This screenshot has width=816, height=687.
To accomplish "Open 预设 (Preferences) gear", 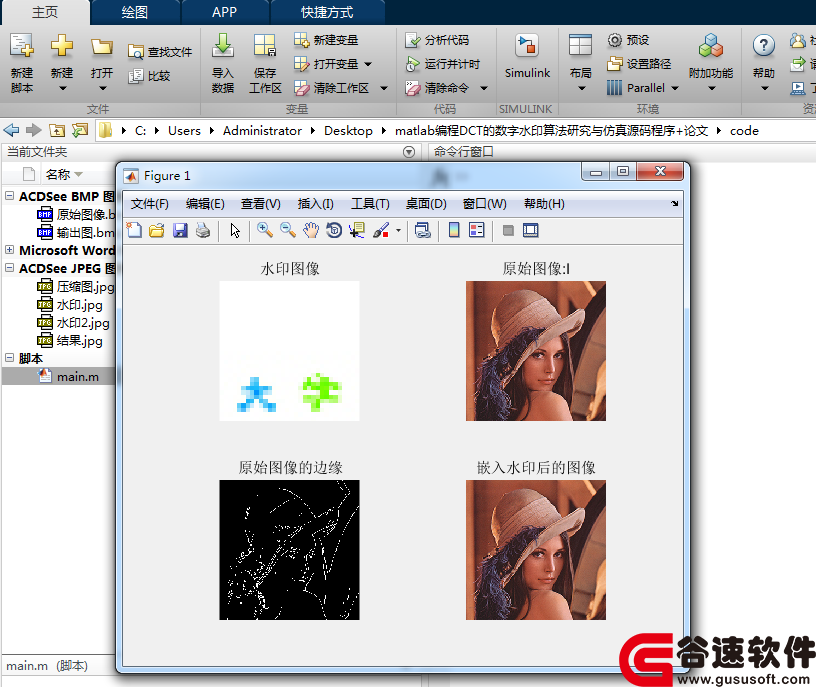I will tap(615, 40).
